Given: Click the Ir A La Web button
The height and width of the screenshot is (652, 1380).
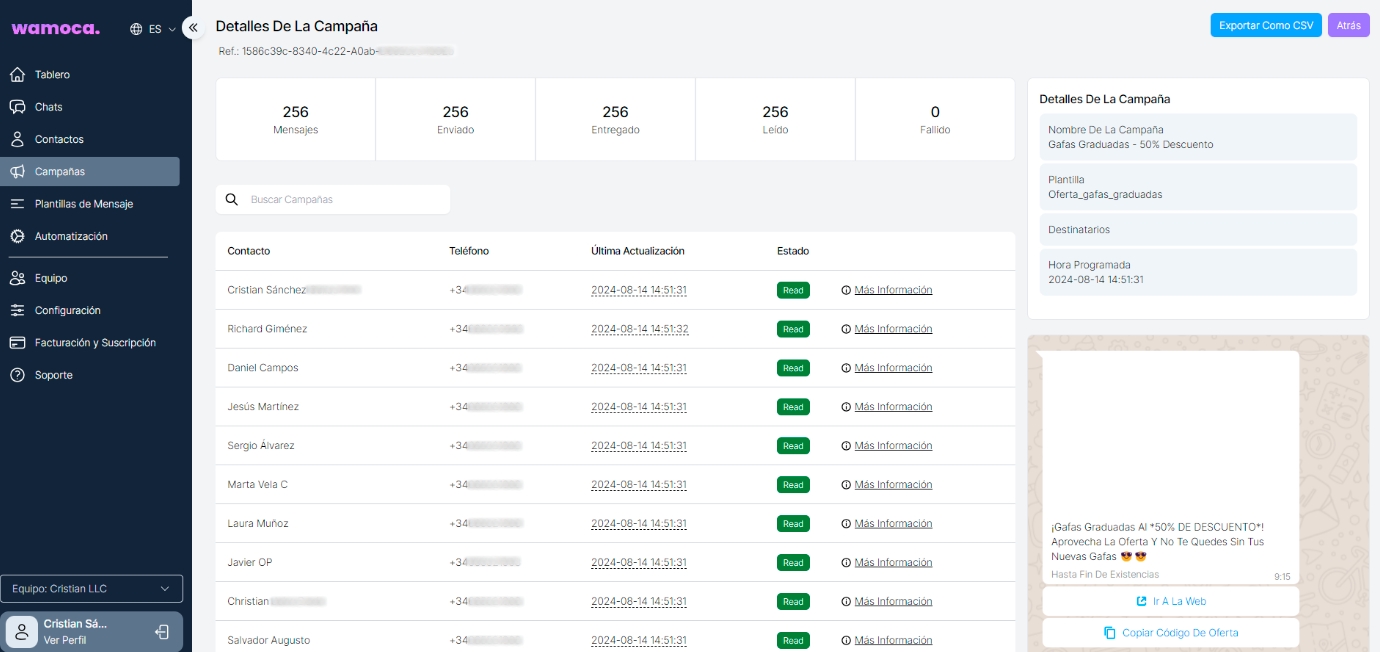Looking at the screenshot, I should click(x=1170, y=601).
